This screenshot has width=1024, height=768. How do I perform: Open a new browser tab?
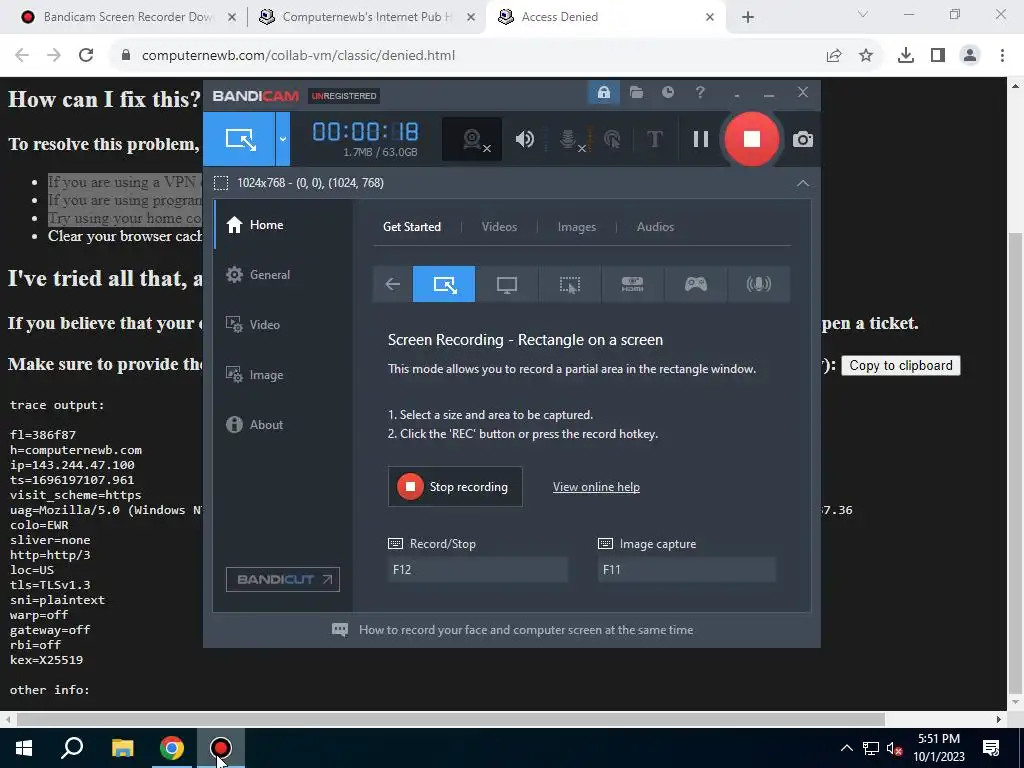(748, 18)
